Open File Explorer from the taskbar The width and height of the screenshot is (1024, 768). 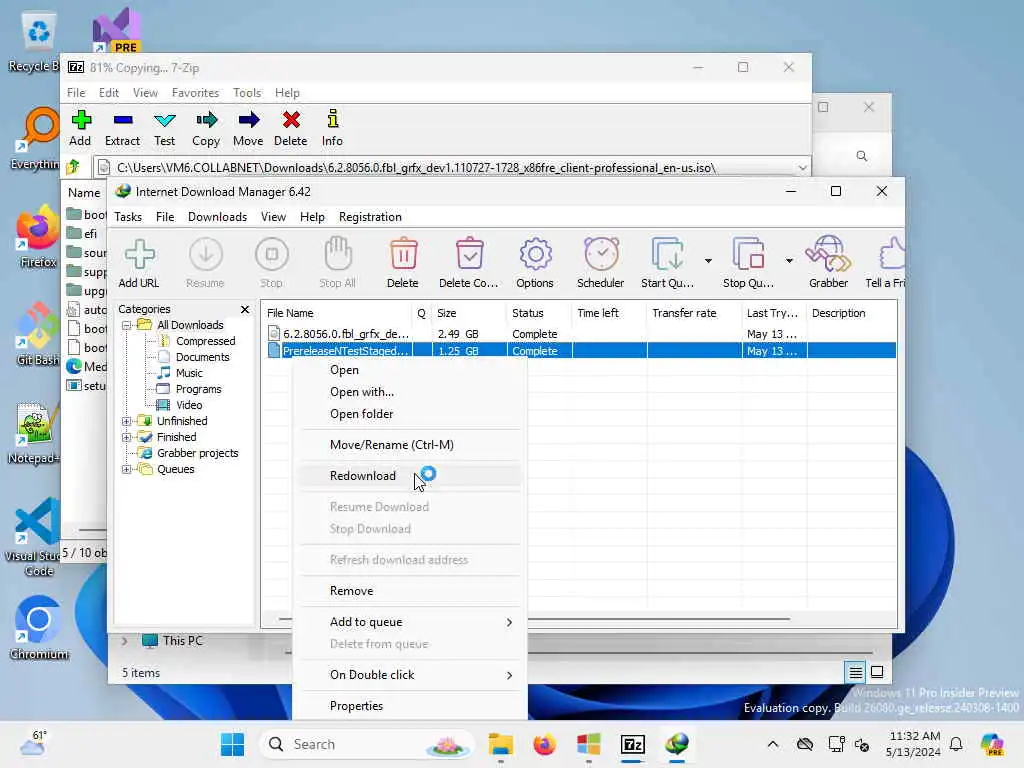coord(501,744)
